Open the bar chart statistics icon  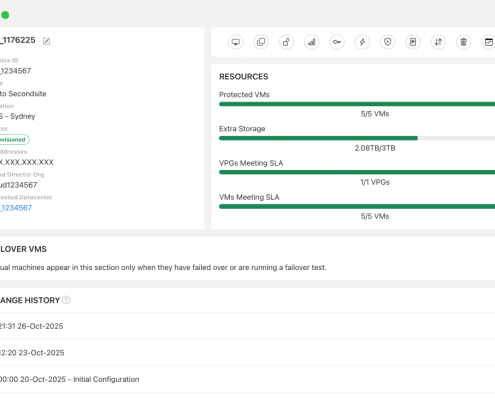point(312,42)
